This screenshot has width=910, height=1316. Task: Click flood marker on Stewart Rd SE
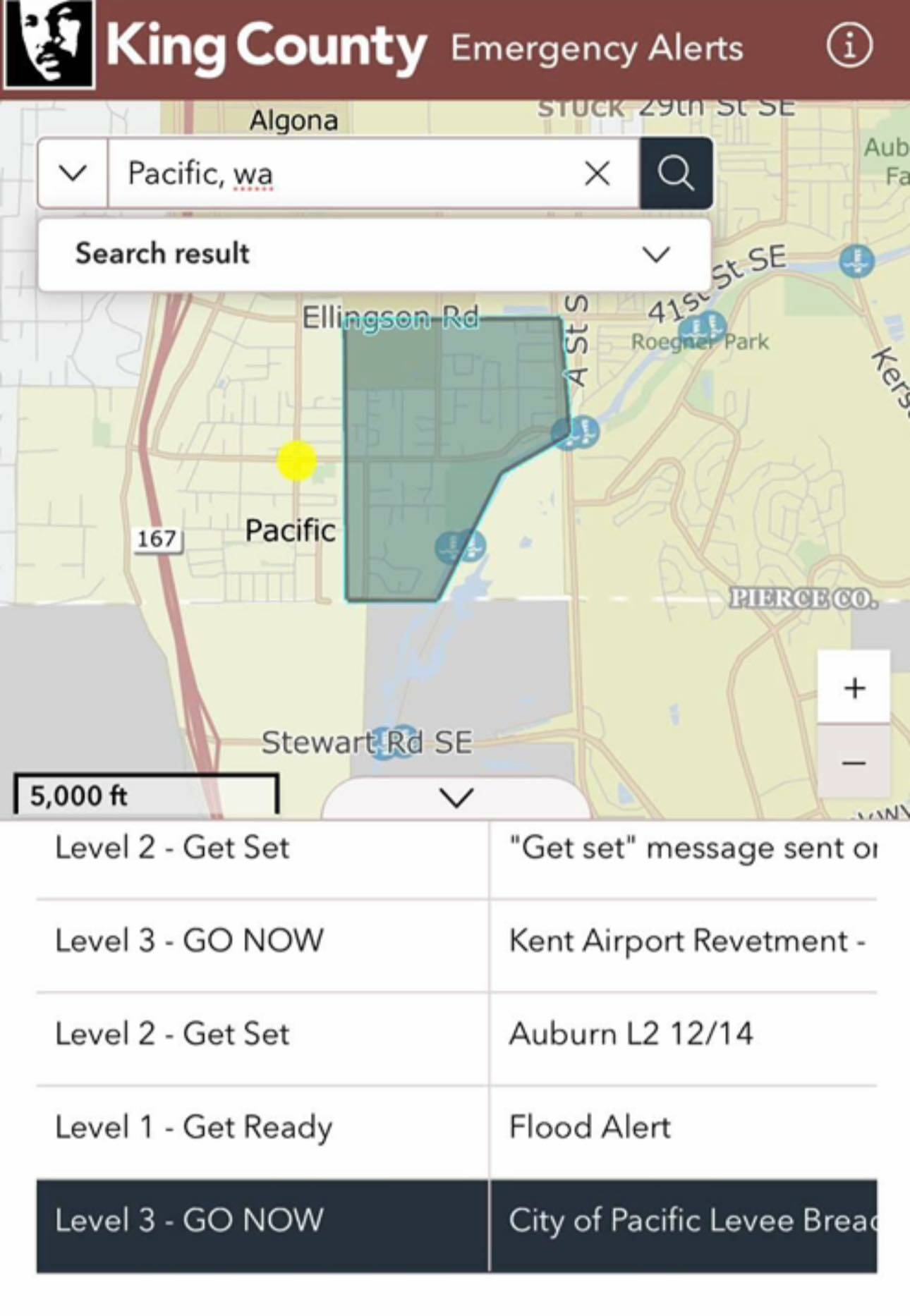tap(393, 742)
